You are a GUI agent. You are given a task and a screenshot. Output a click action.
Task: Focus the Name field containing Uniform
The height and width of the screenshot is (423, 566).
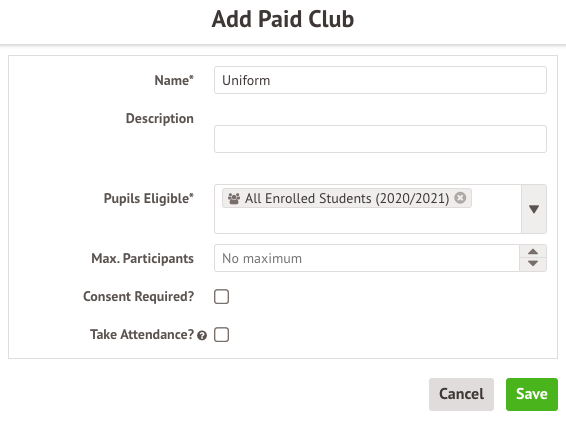380,80
